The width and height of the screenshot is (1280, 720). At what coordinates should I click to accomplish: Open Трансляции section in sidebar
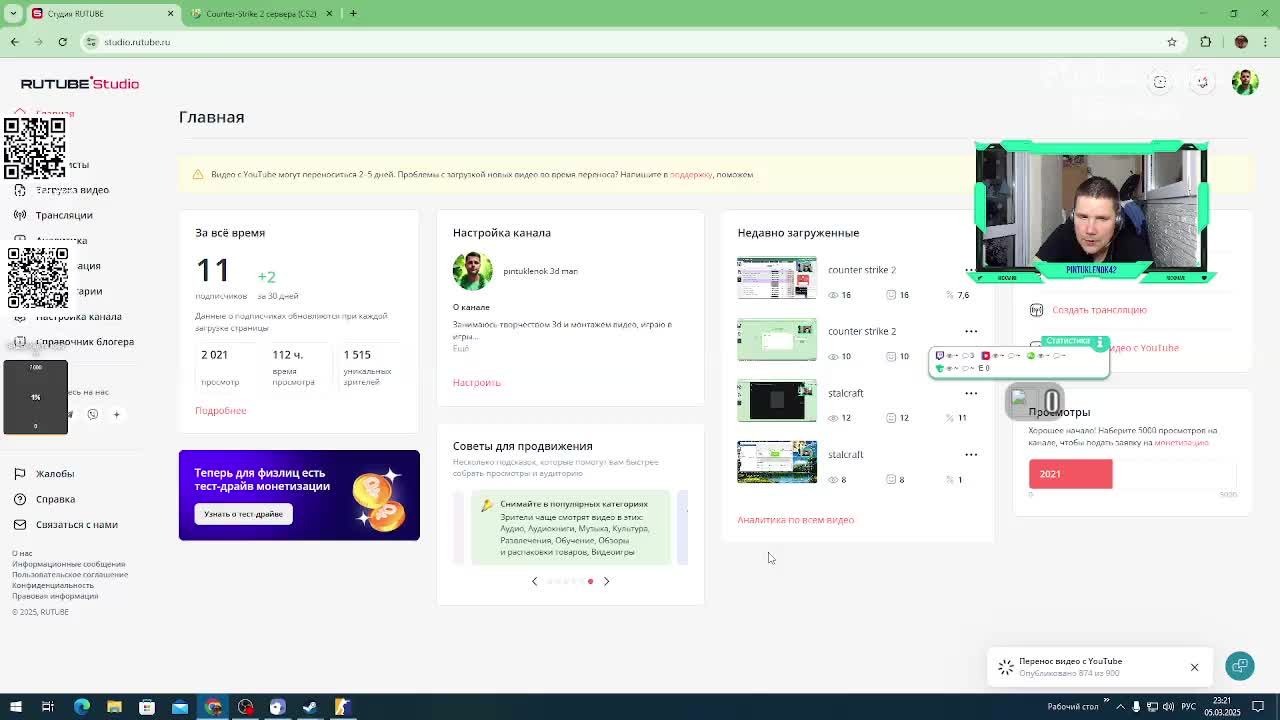[x=64, y=215]
